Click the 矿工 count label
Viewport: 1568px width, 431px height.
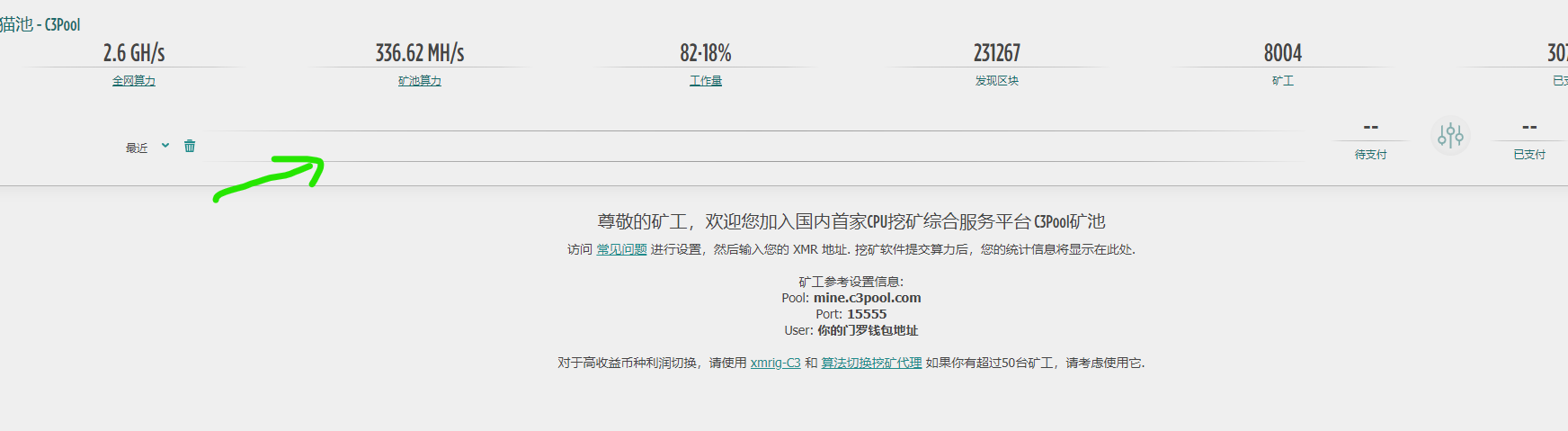1282,81
